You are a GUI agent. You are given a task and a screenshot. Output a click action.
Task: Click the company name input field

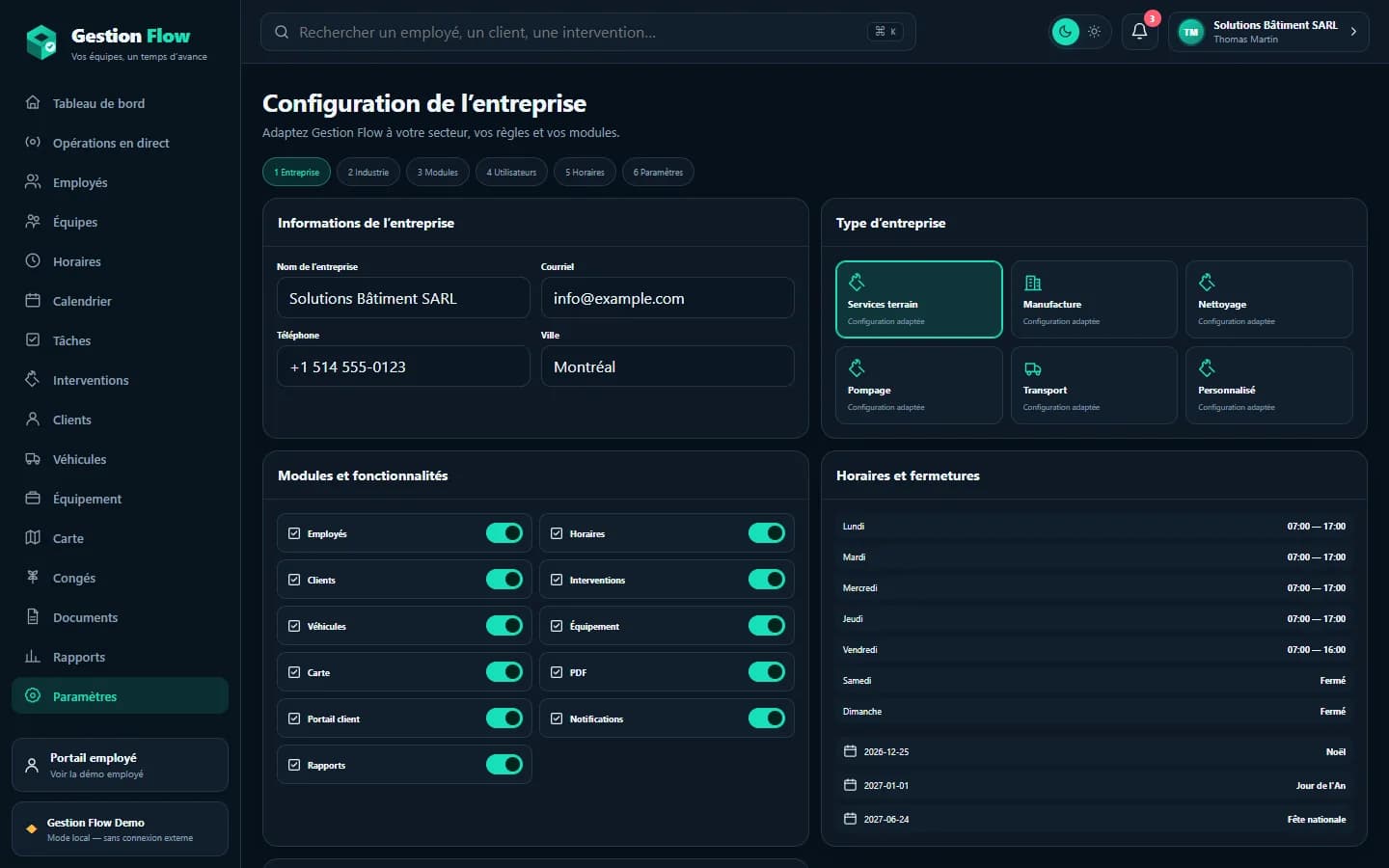(403, 298)
